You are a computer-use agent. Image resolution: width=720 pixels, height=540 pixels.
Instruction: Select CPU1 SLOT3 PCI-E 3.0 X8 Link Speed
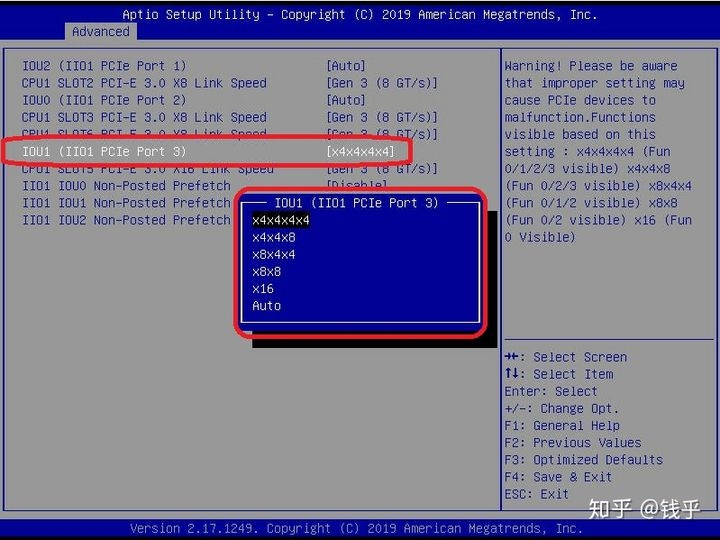click(144, 117)
